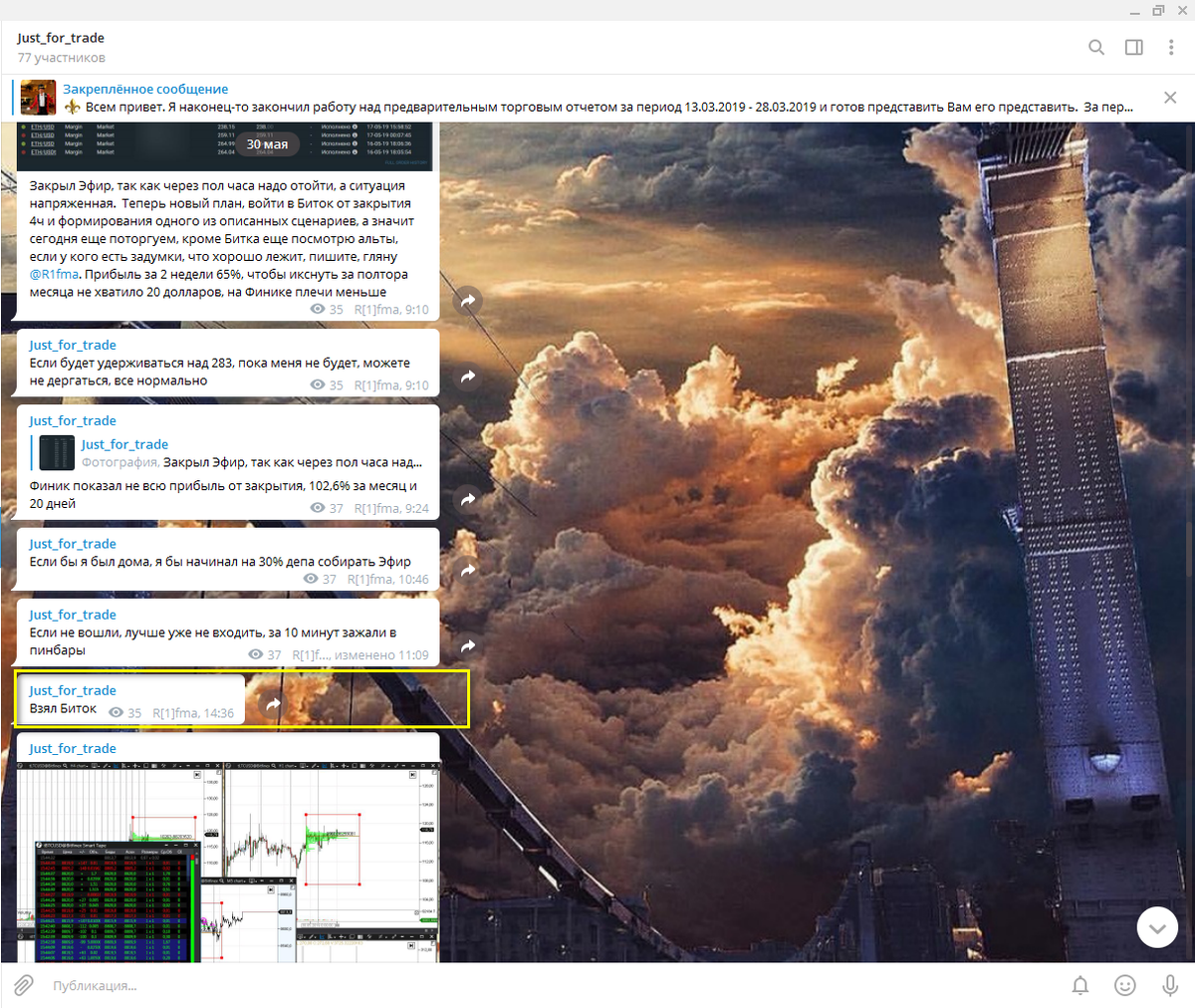Screen dimensions: 1195x1008
Task: Forward the 30% deposit Ether message
Action: click(469, 571)
